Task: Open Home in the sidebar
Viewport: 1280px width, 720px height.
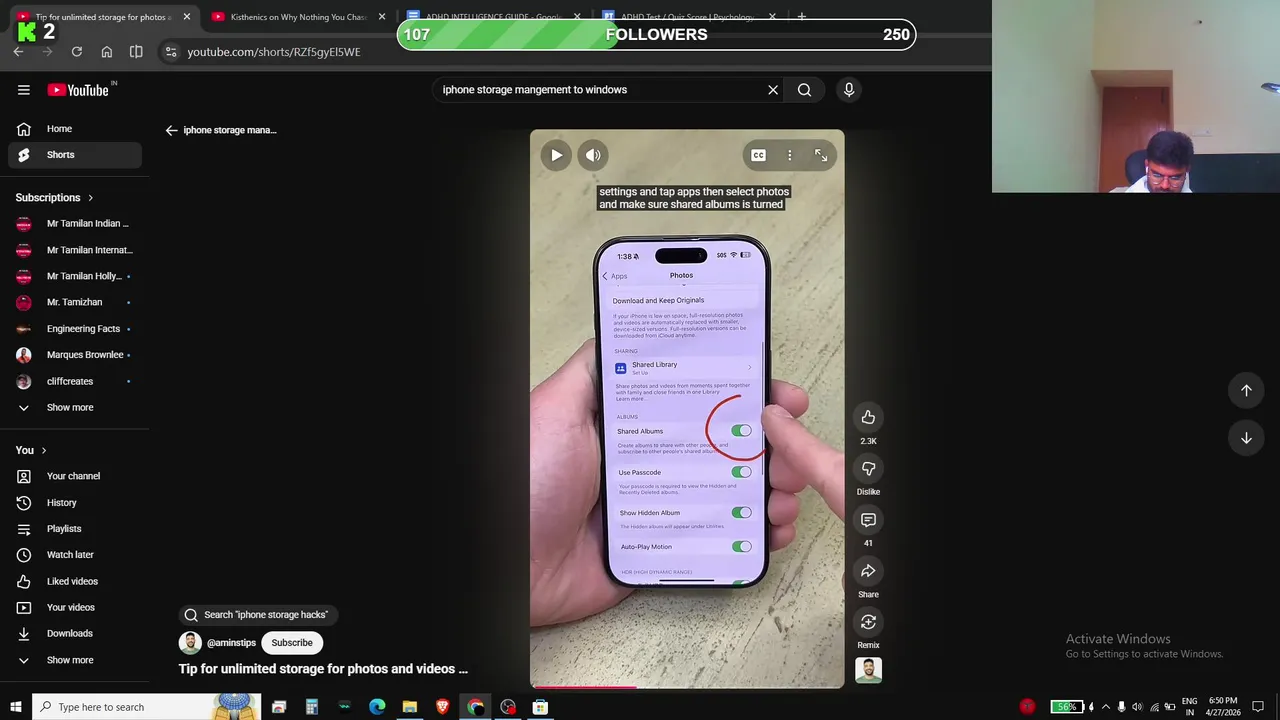Action: click(74, 129)
